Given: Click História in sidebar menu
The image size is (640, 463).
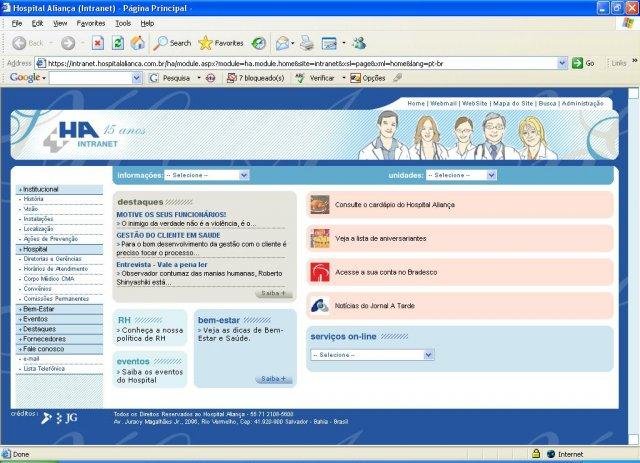Looking at the screenshot, I should [33, 199].
